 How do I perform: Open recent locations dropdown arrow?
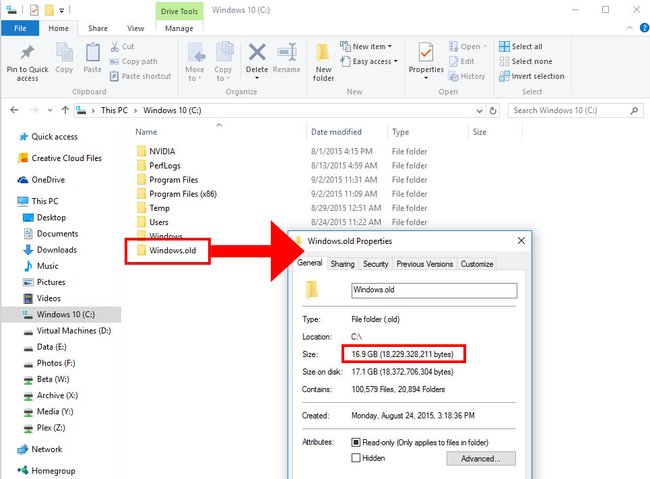point(50,110)
